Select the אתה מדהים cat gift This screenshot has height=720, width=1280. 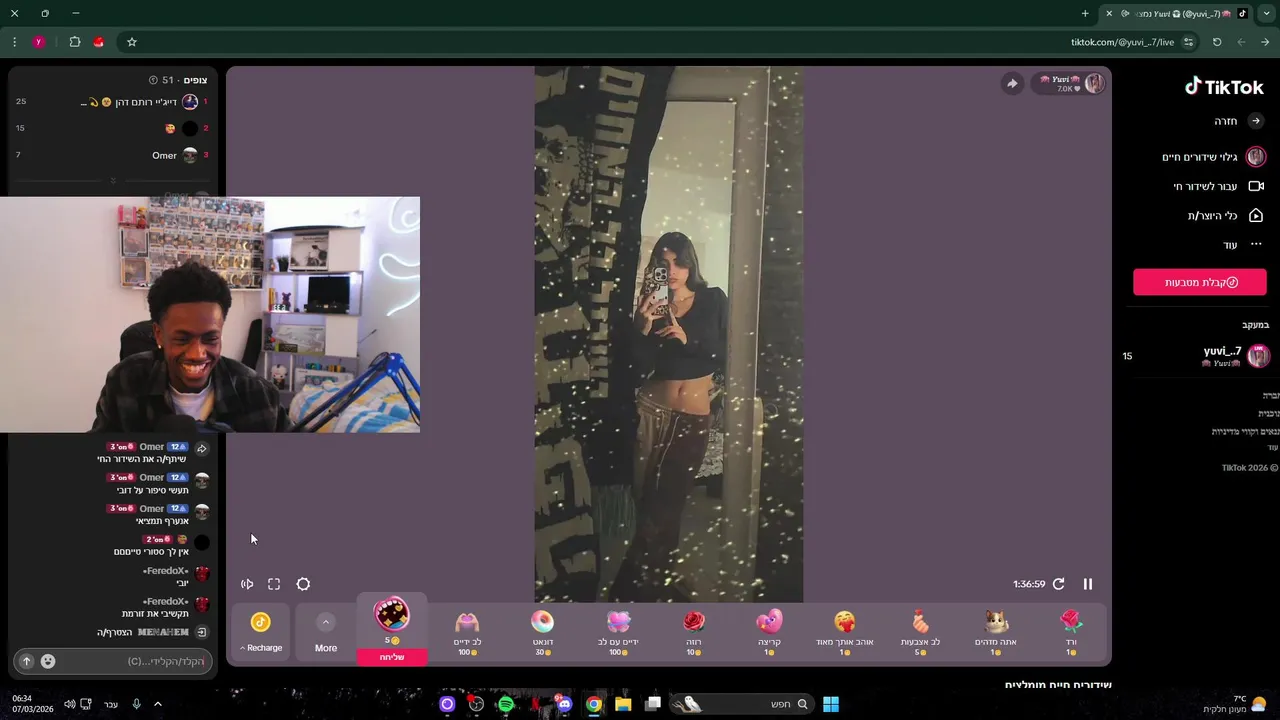point(995,633)
